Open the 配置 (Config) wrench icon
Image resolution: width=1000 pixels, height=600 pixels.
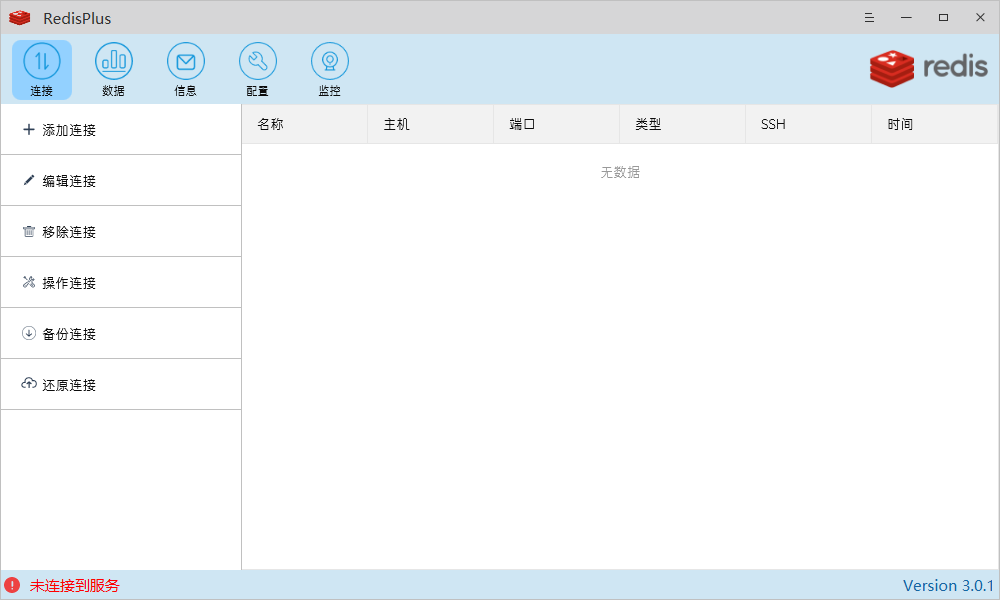[x=257, y=69]
